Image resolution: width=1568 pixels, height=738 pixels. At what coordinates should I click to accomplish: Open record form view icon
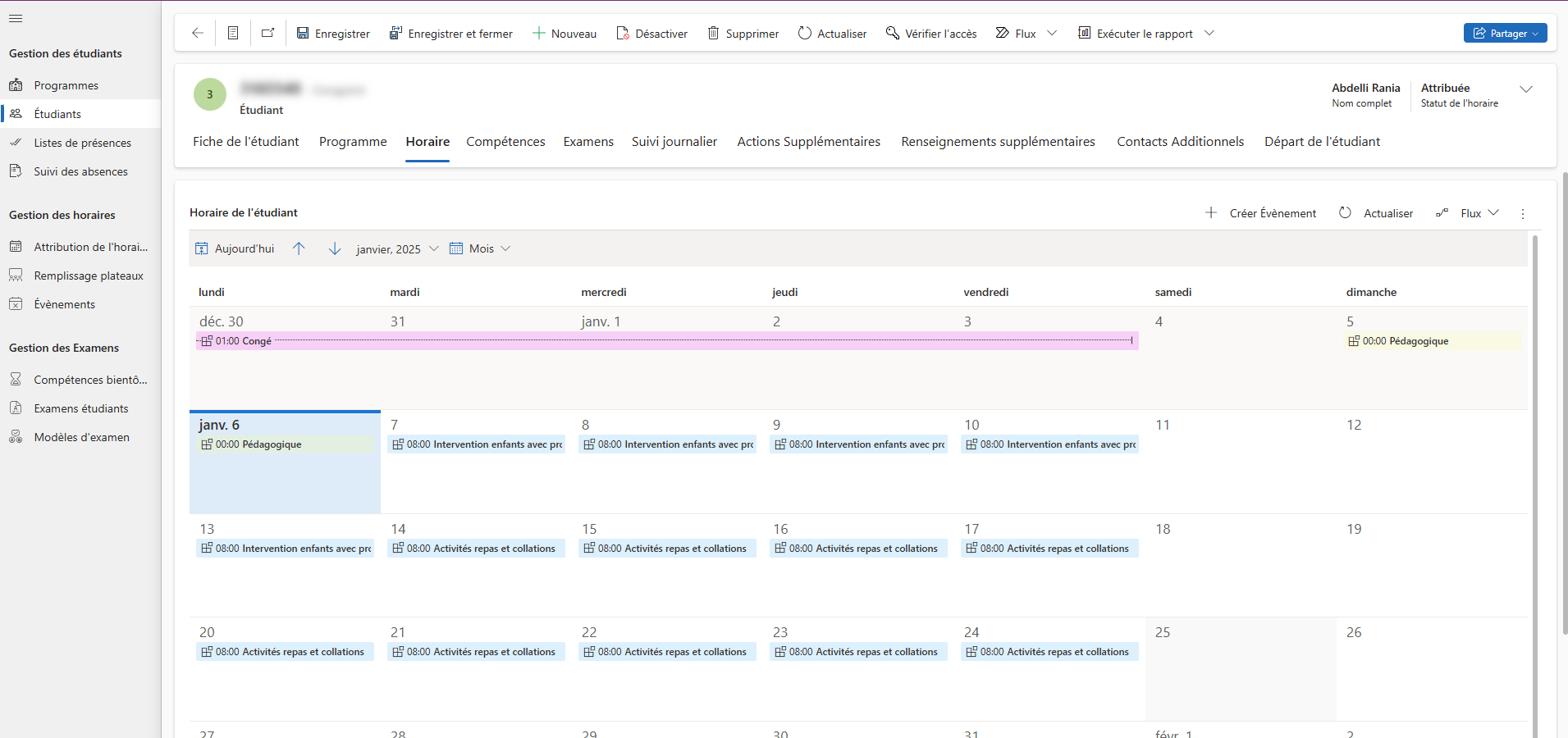(x=233, y=34)
